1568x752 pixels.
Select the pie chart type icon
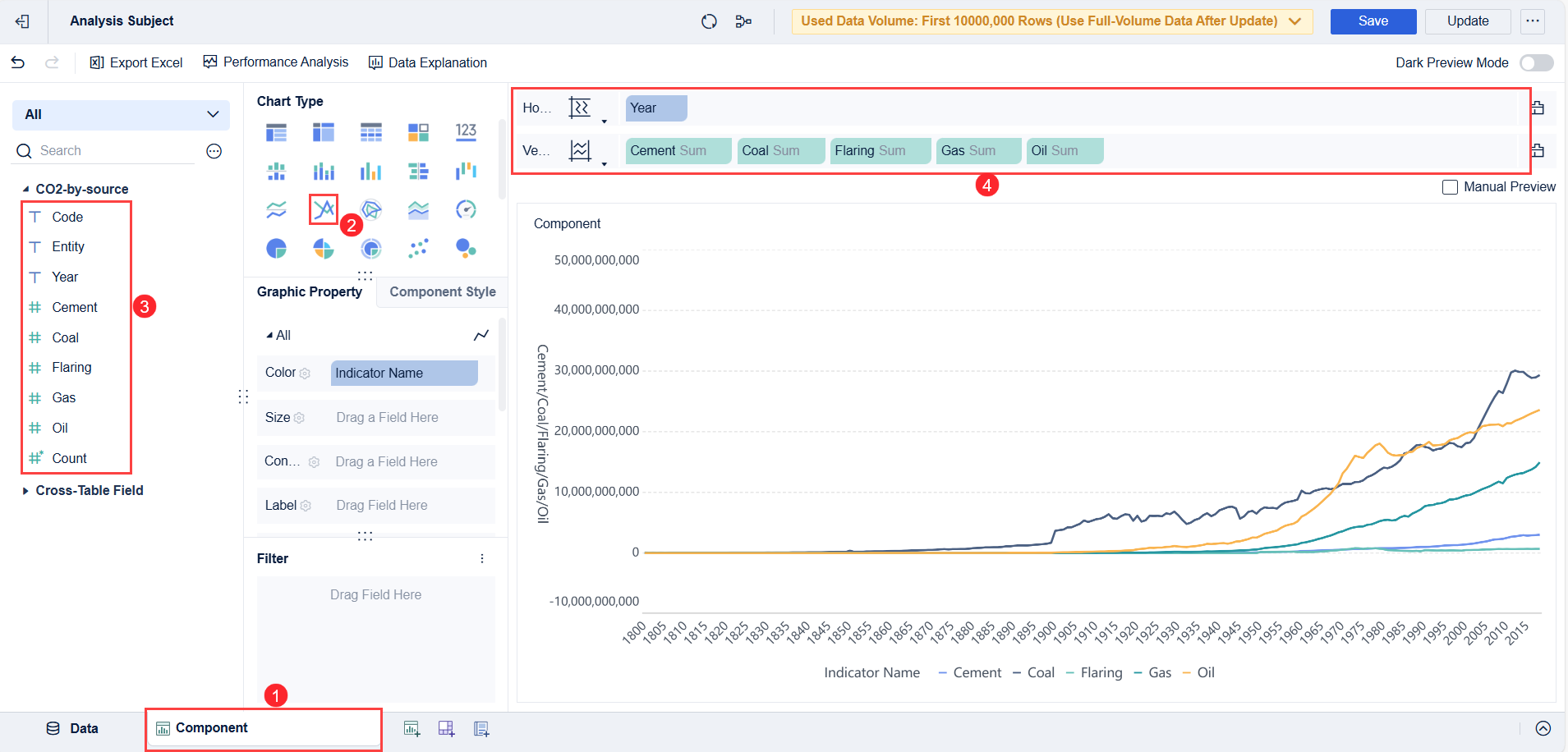tap(277, 248)
